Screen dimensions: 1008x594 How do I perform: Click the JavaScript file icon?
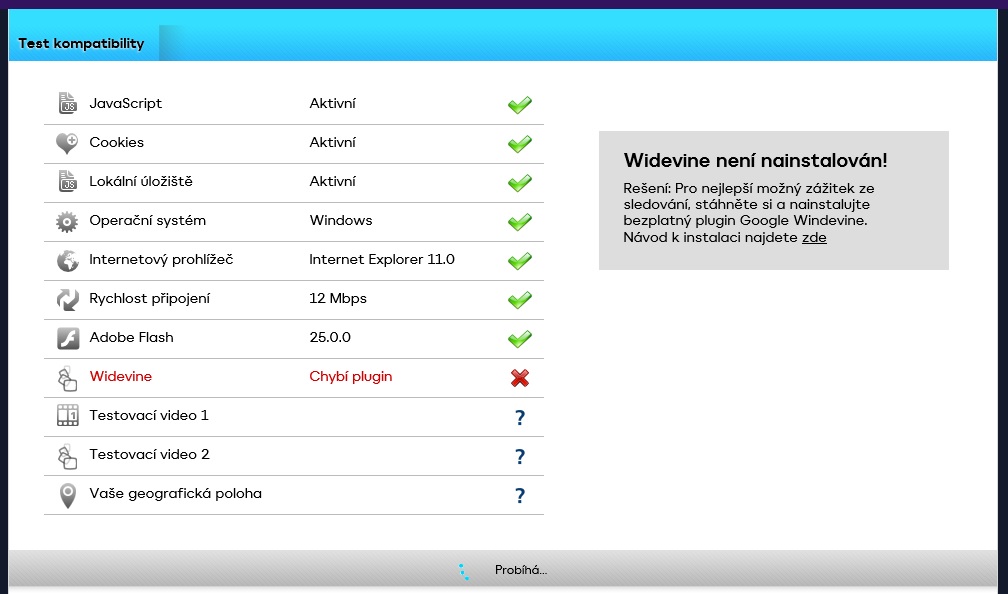pyautogui.click(x=67, y=104)
